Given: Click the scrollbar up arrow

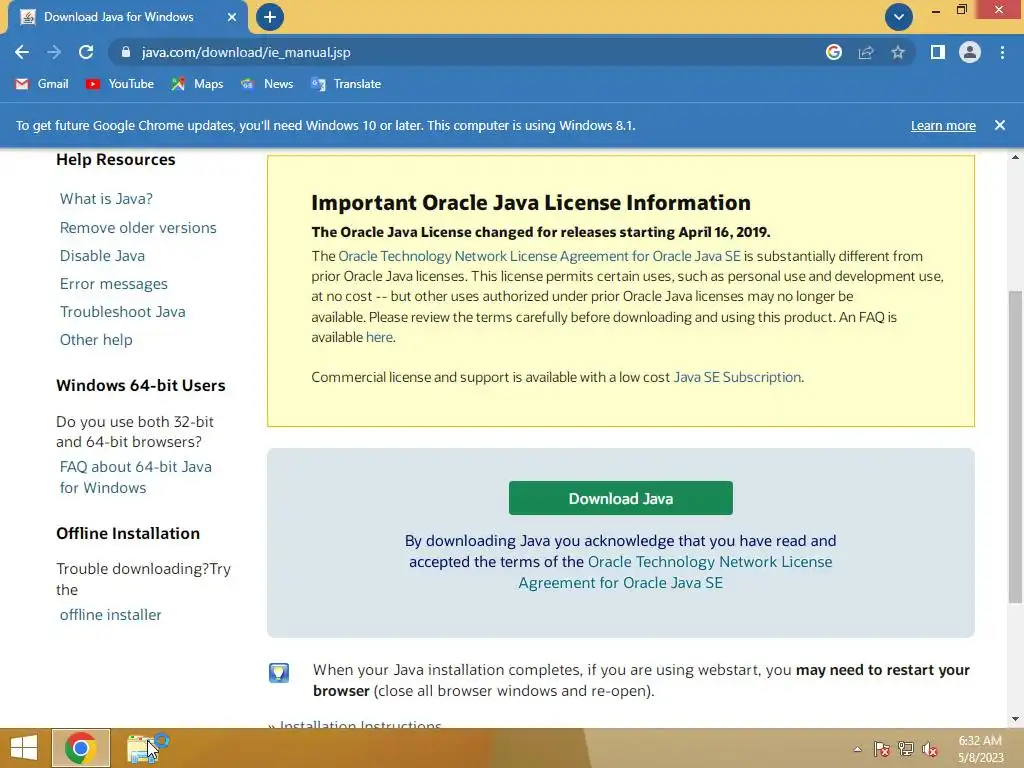Looking at the screenshot, I should coord(1015,157).
